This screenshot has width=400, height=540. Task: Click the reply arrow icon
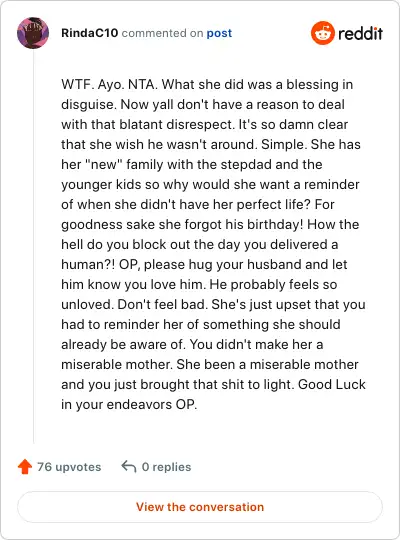coord(129,467)
